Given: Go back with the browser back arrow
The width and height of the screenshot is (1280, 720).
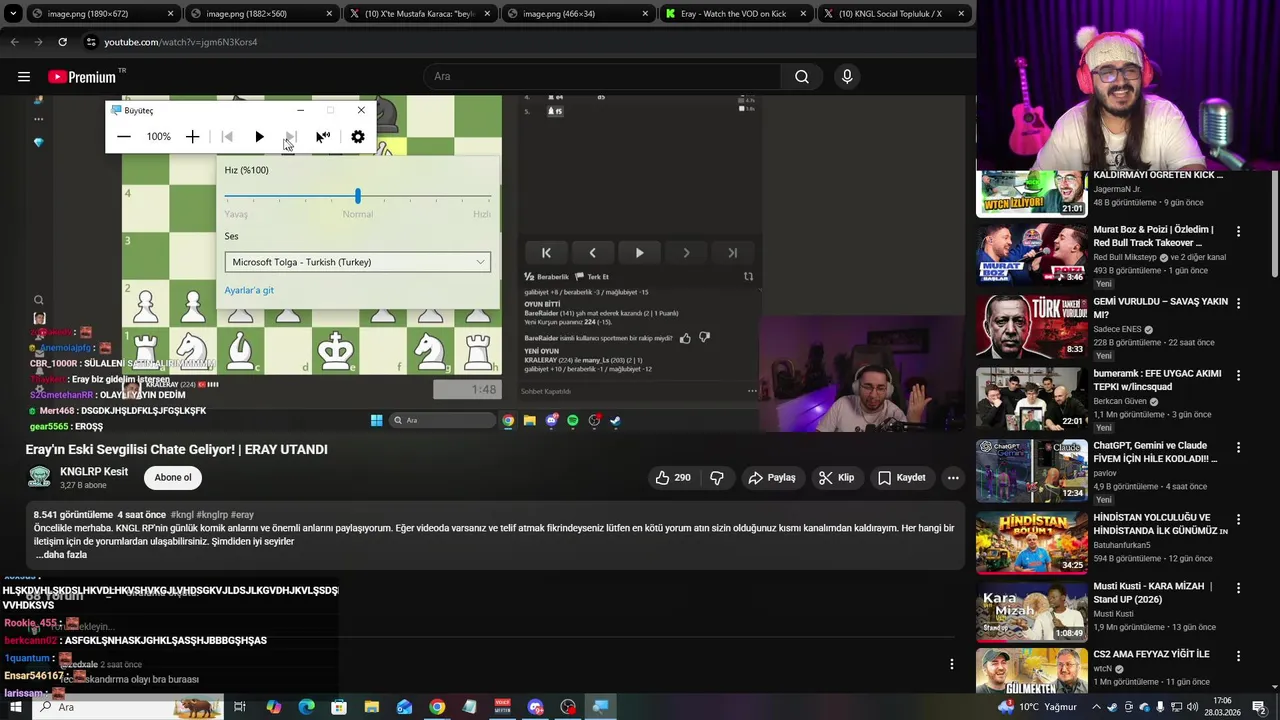Looking at the screenshot, I should click(x=14, y=42).
